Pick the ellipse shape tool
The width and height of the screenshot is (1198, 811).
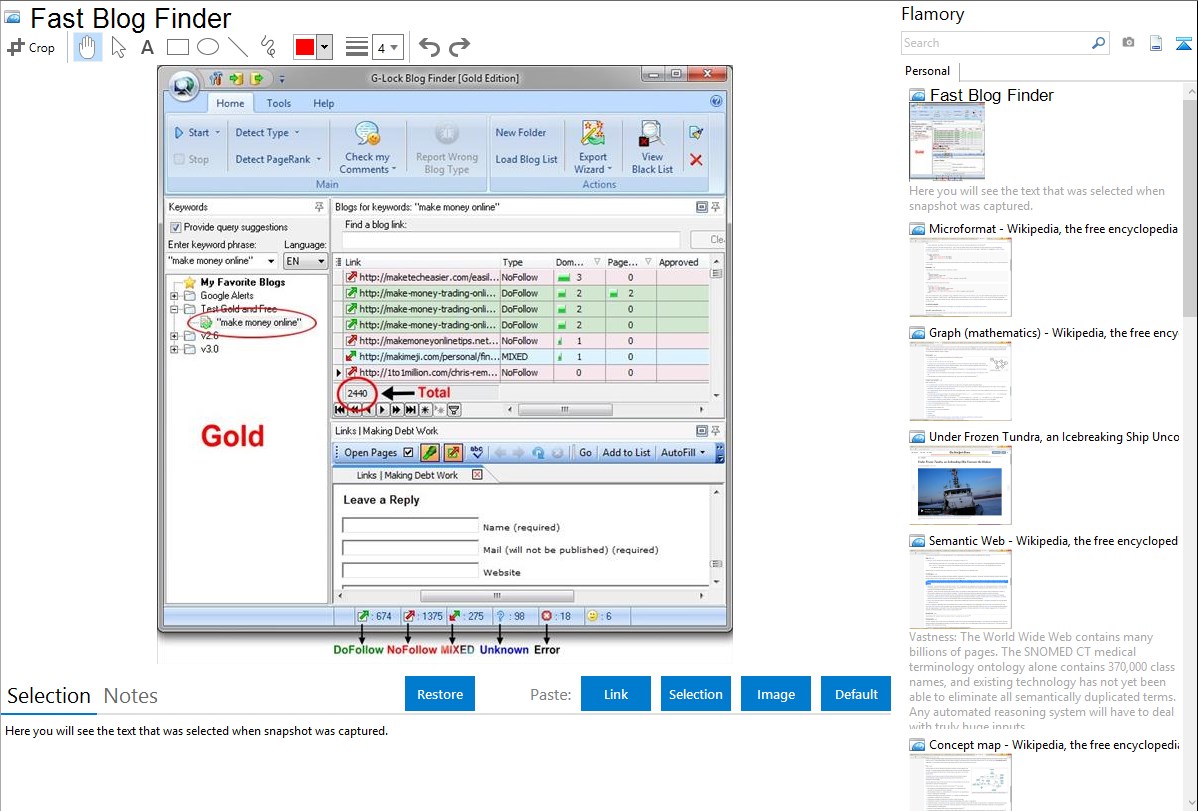click(x=208, y=47)
